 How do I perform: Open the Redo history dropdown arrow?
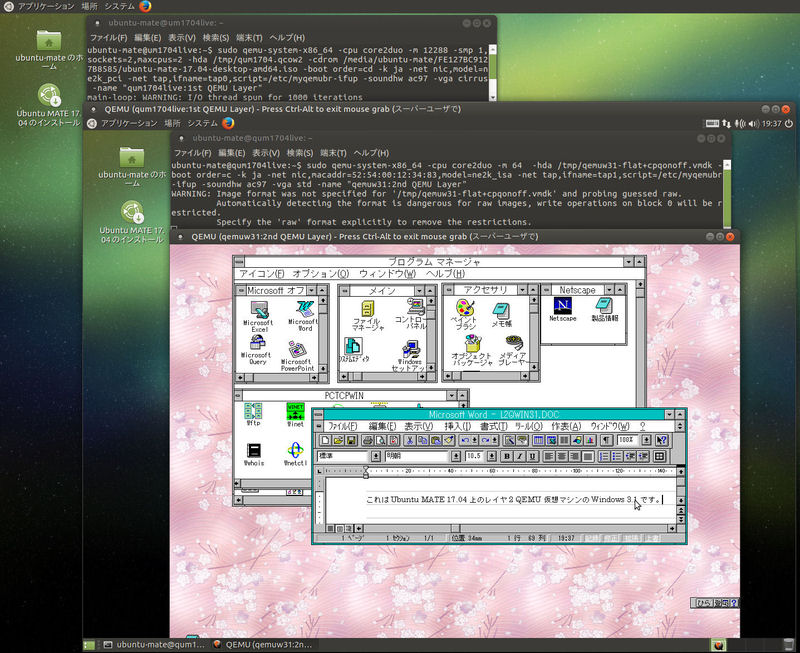pos(495,440)
